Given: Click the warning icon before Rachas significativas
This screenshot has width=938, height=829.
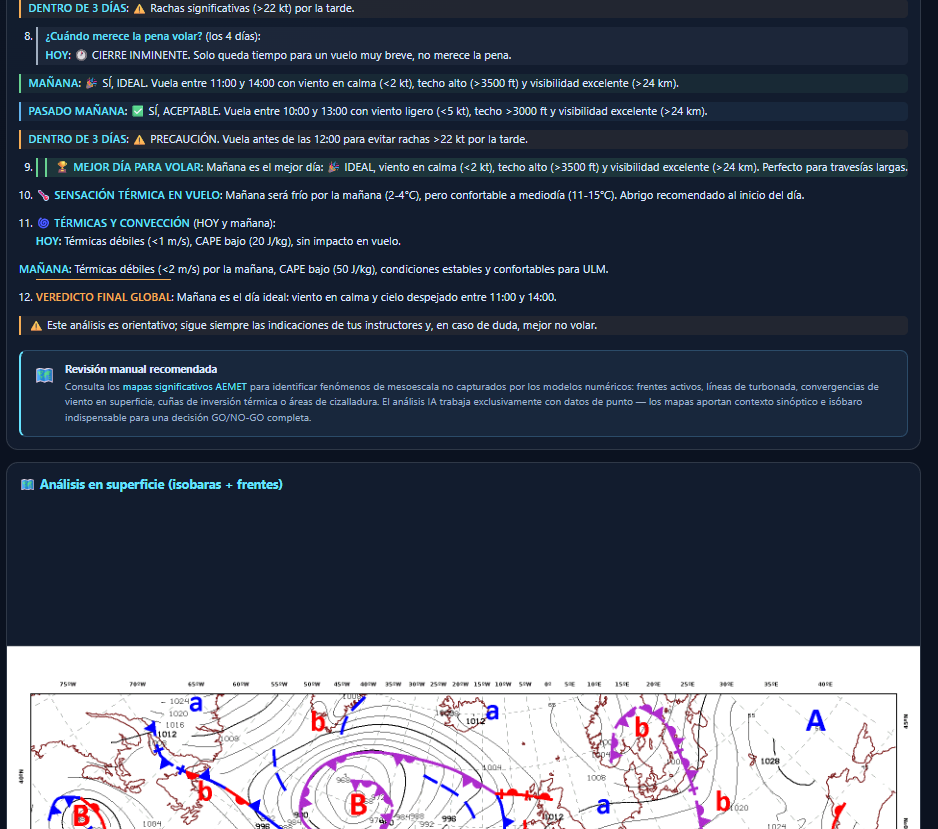Looking at the screenshot, I should (x=139, y=8).
